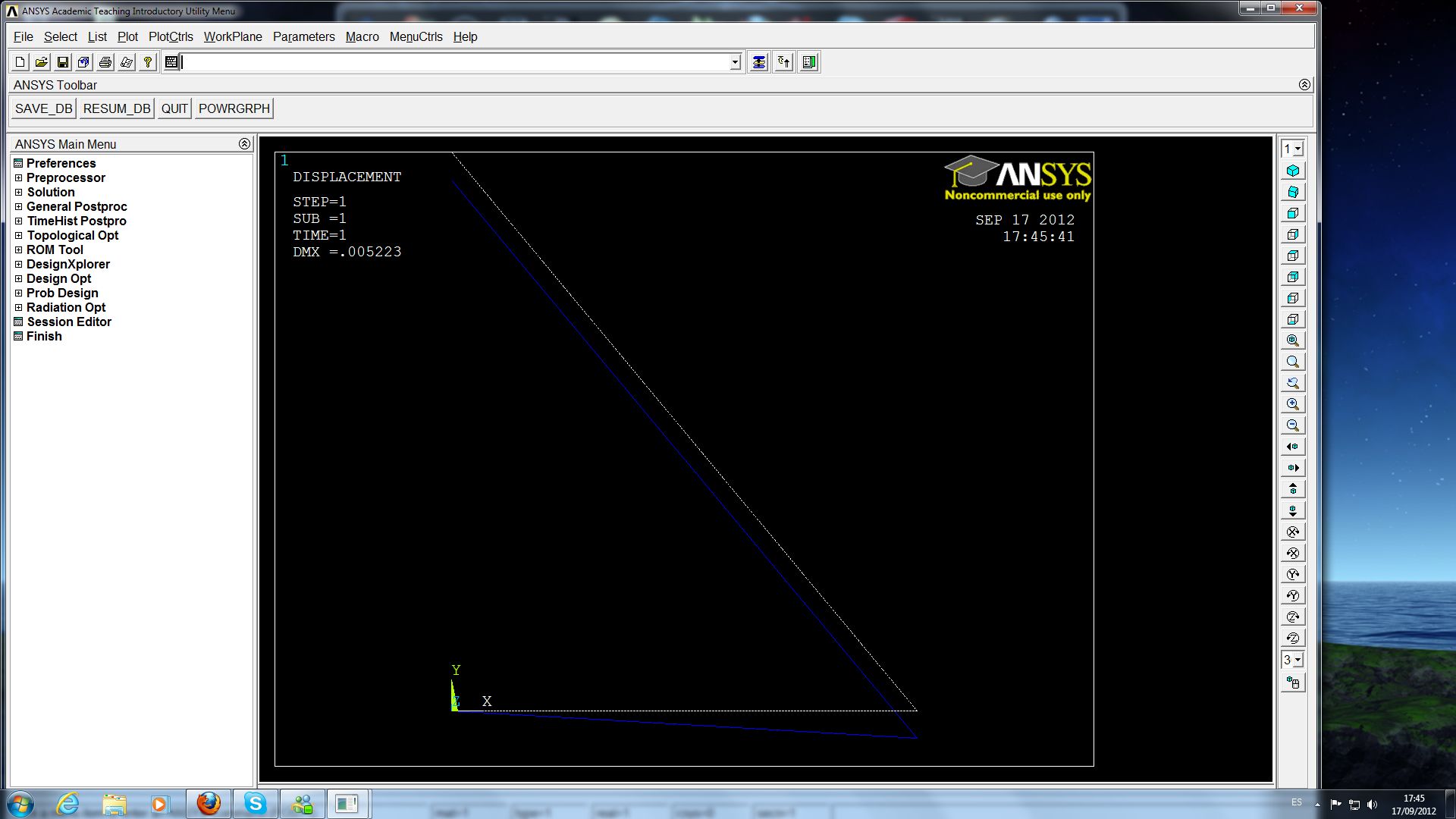Screen dimensions: 1456x819
Task: Expand the General Postproc tree node
Action: [x=18, y=206]
